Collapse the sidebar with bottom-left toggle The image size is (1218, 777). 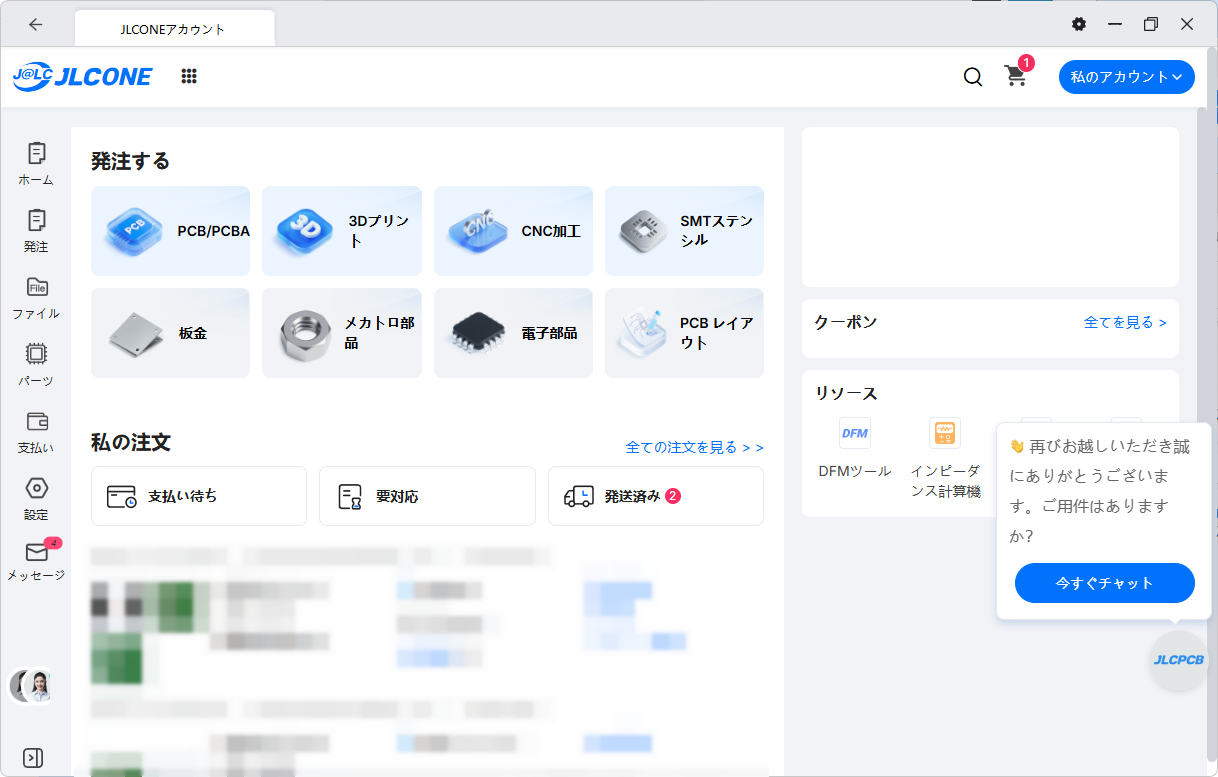click(33, 757)
